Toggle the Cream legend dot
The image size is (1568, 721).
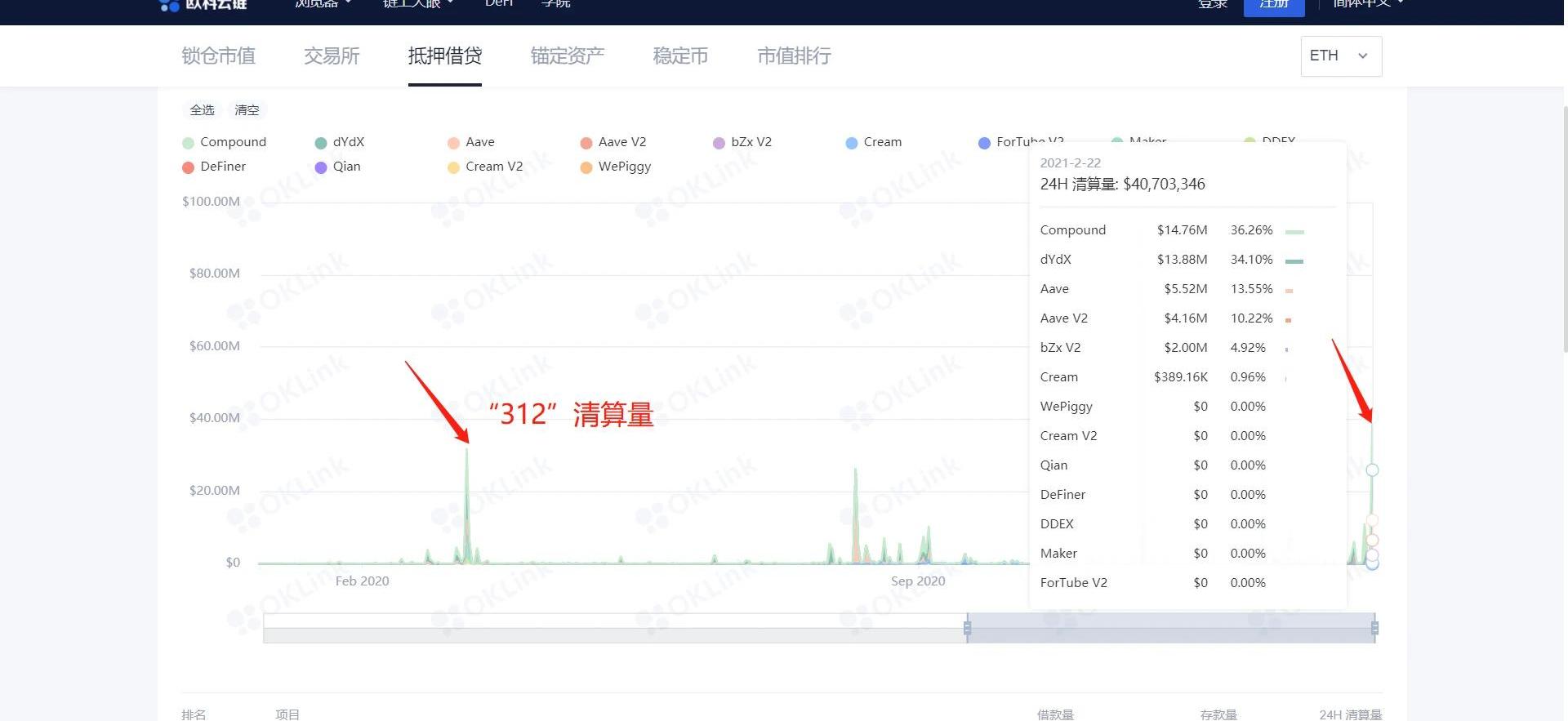coord(852,143)
